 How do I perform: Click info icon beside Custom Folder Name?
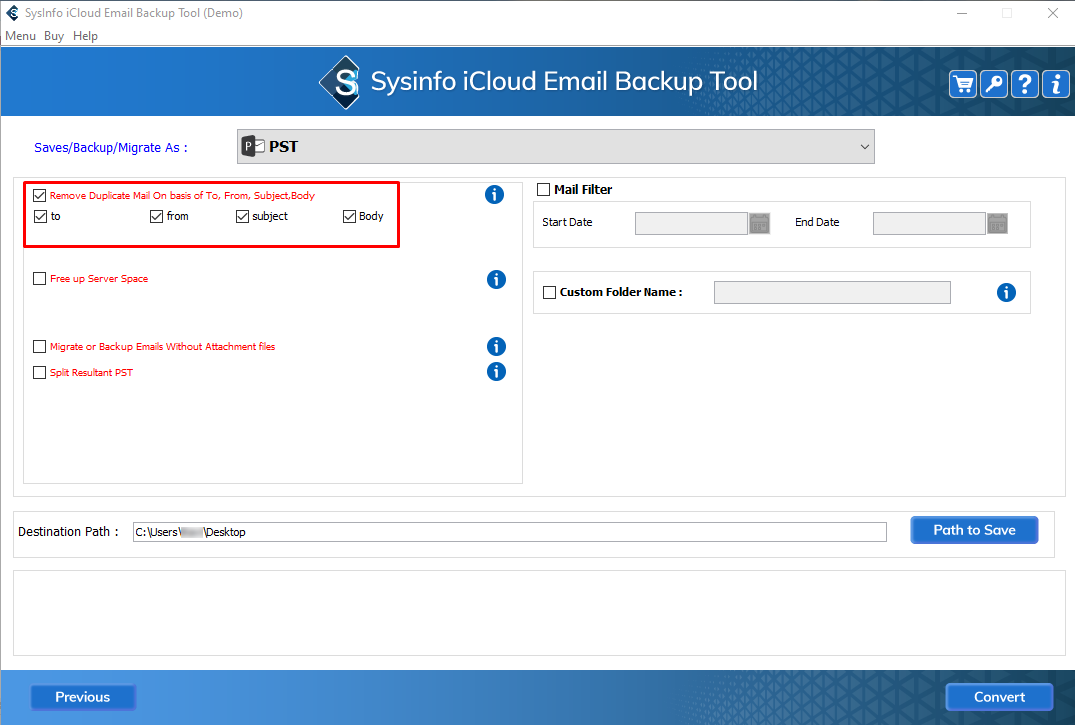1006,292
